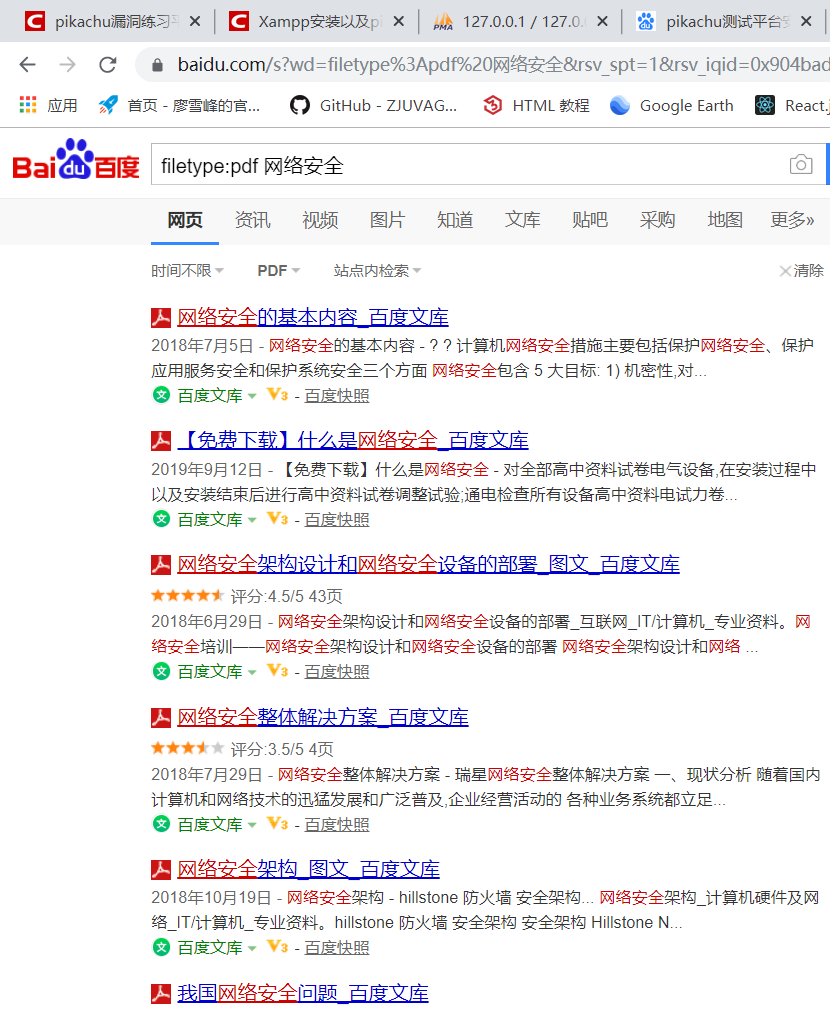This screenshot has width=830, height=1014.
Task: Switch to the 地图 search tab
Action: [725, 220]
